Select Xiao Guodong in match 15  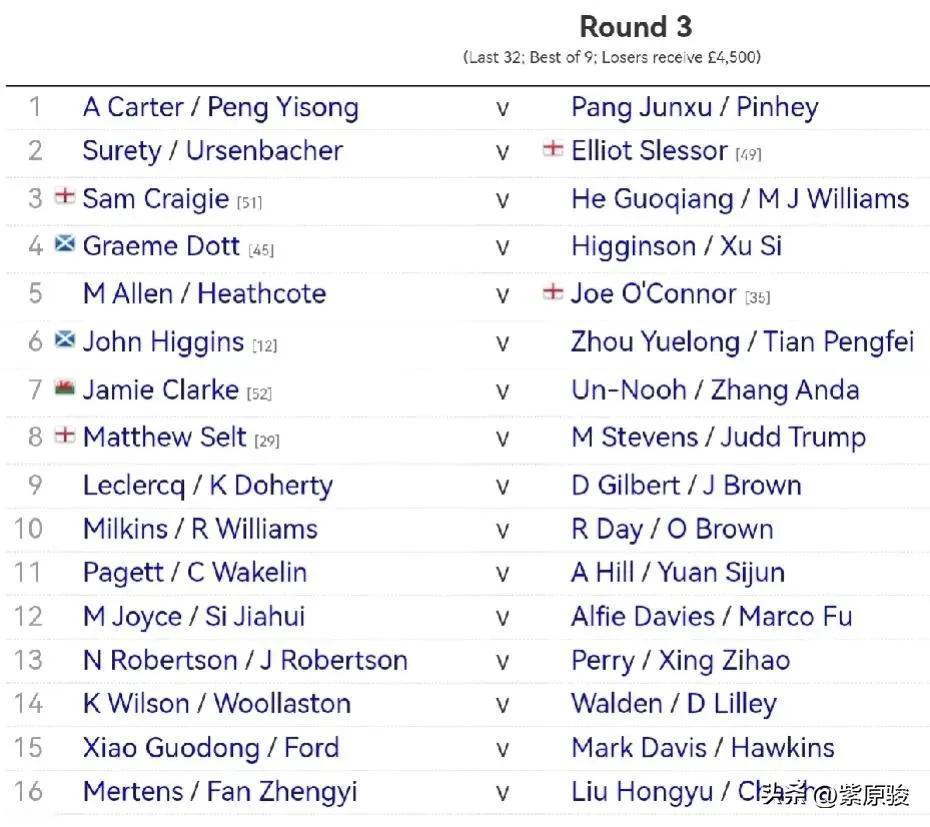click(x=171, y=748)
